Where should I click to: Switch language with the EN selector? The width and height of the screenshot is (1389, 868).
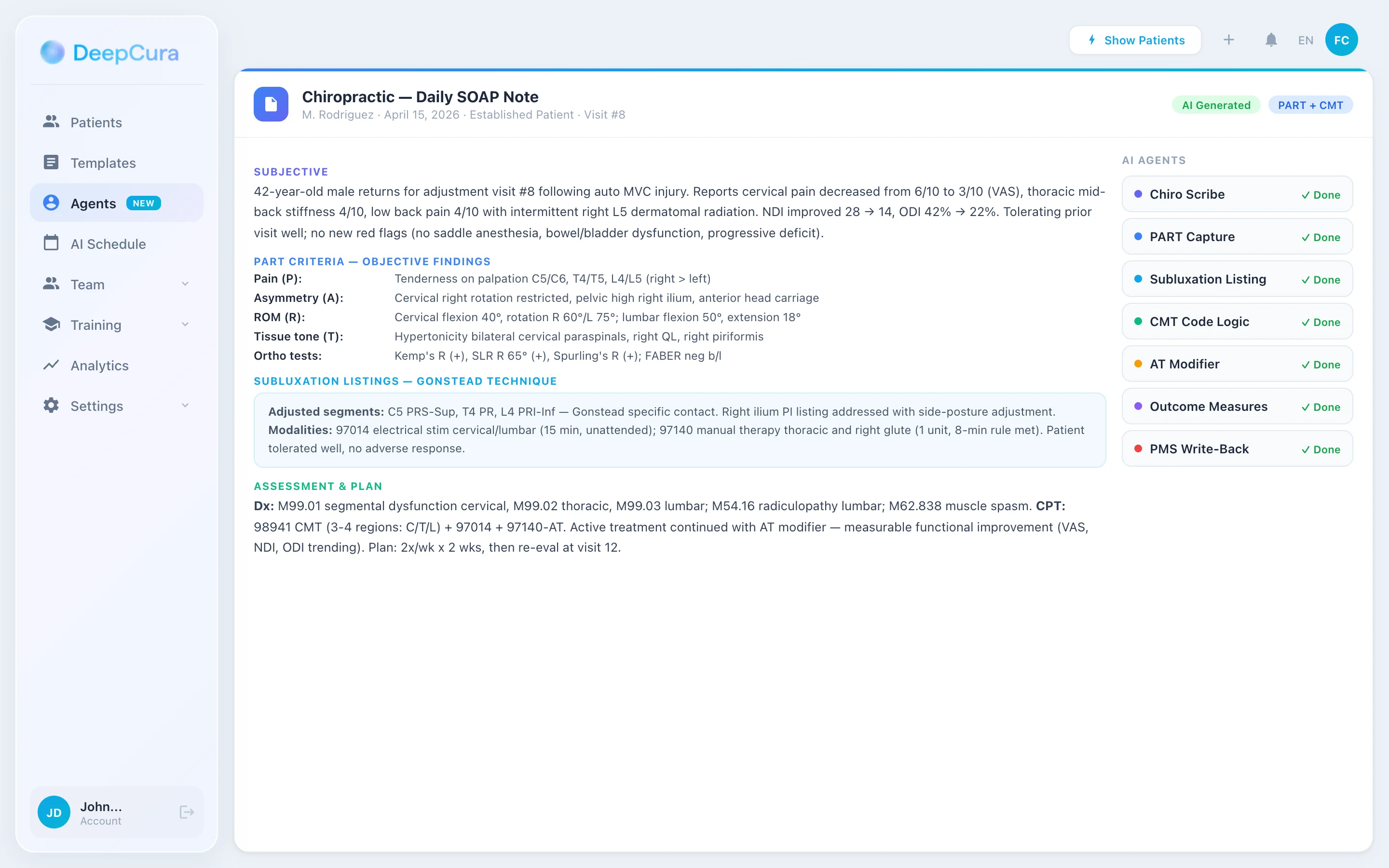(1305, 40)
